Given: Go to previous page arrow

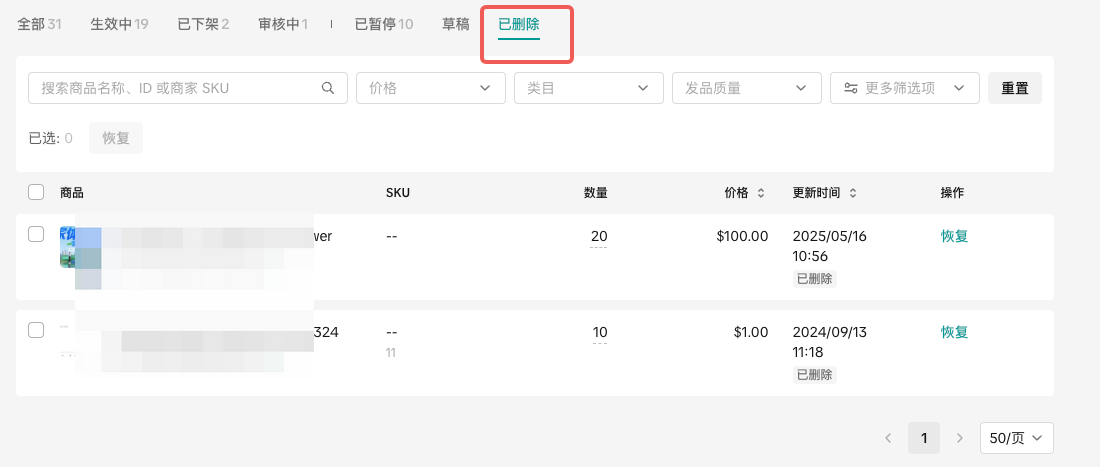Looking at the screenshot, I should (888, 438).
